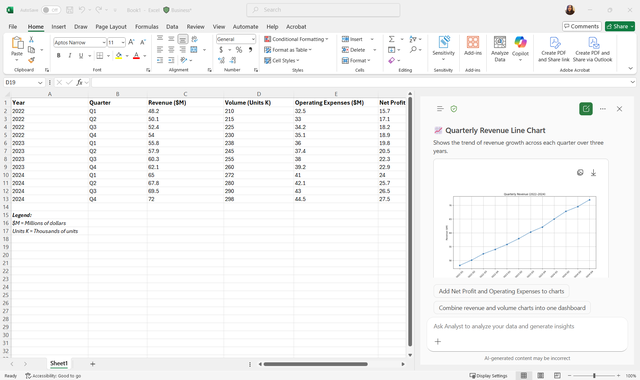Click the red Font Color swatch
The height and width of the screenshot is (380, 640).
click(x=136, y=56)
